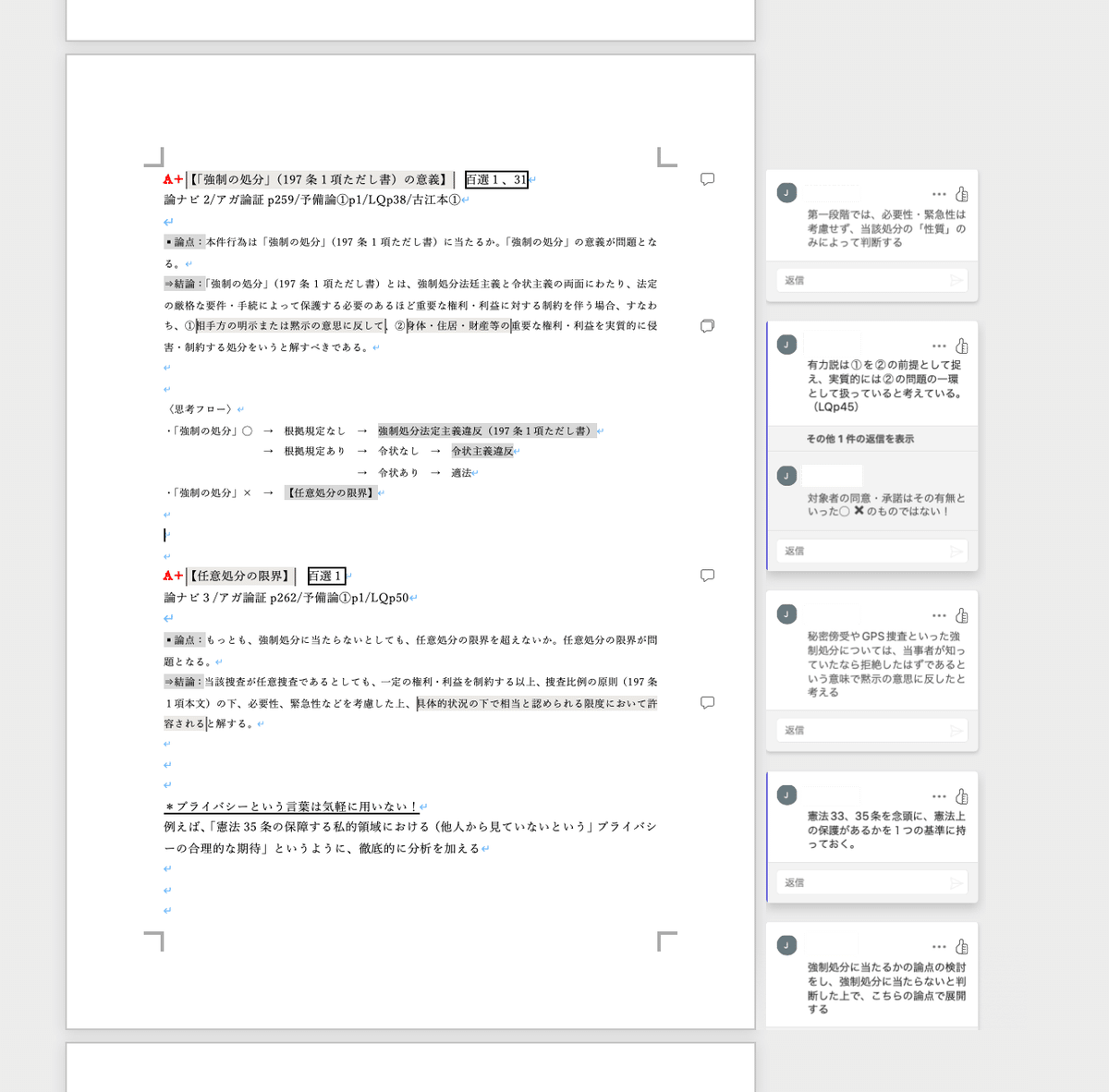Click the second red A+ mark
This screenshot has height=1092, width=1109.
(173, 576)
